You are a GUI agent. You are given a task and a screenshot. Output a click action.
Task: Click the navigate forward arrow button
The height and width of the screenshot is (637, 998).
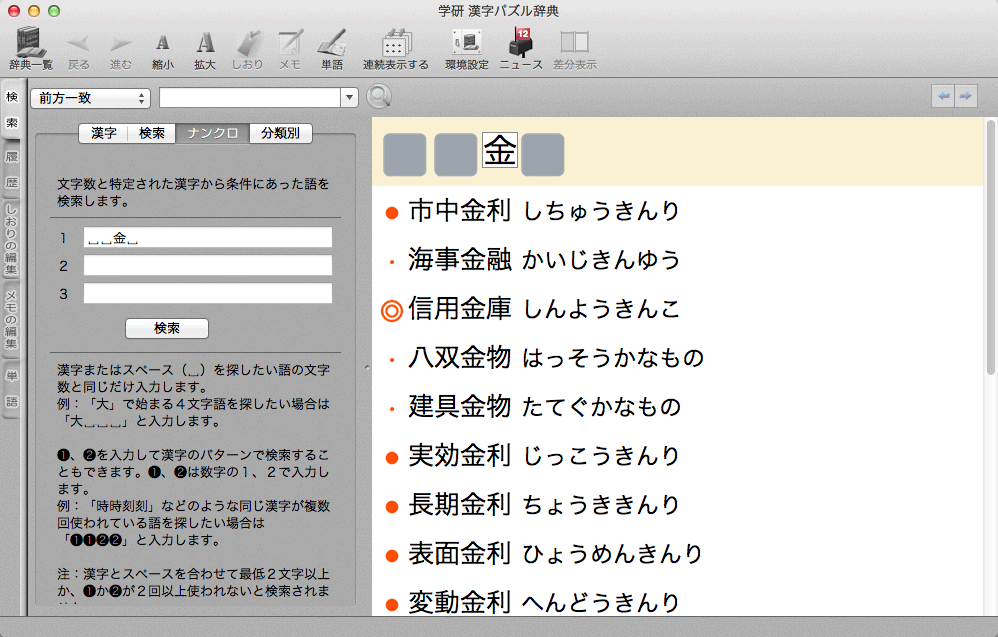[x=965, y=96]
